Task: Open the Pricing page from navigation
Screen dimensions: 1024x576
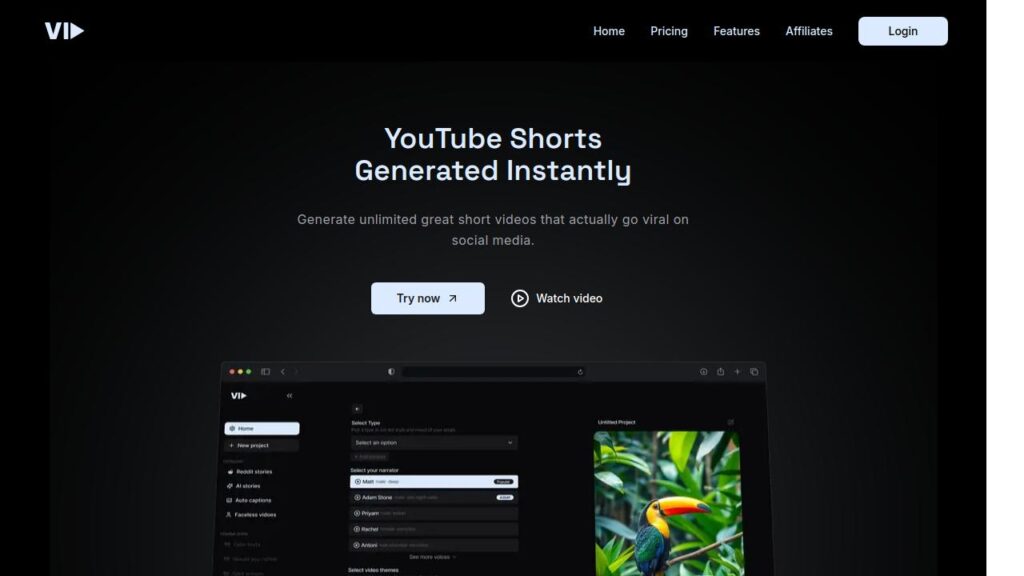Action: [668, 31]
